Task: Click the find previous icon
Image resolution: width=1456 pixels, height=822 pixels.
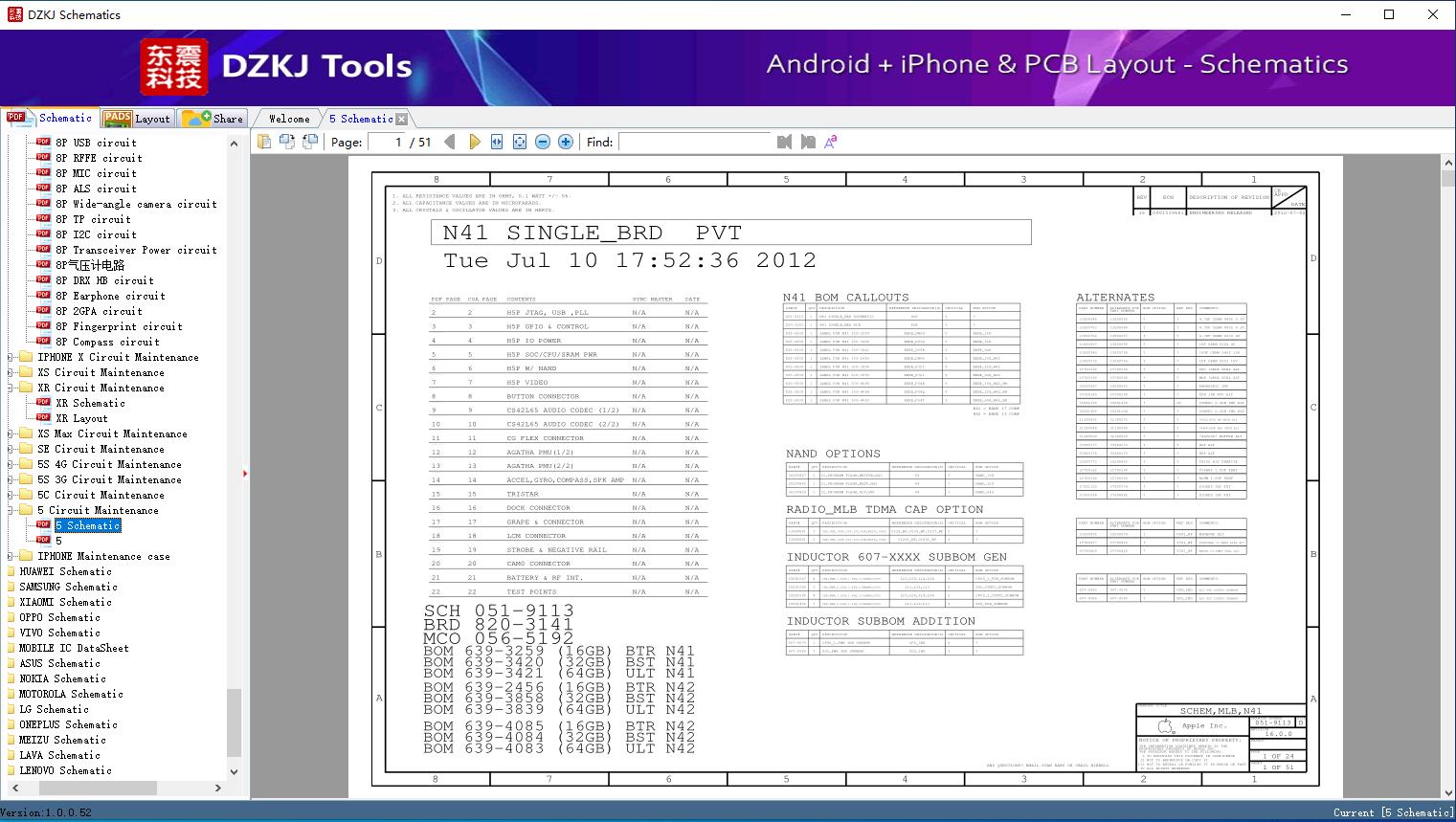Action: [x=785, y=142]
